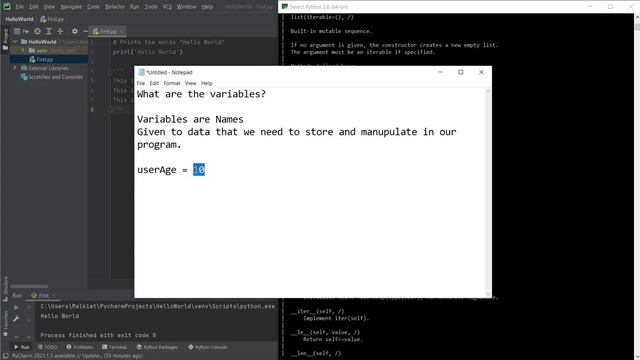Image resolution: width=640 pixels, height=360 pixels.
Task: Open the TODO tool window
Action: pyautogui.click(x=48, y=347)
